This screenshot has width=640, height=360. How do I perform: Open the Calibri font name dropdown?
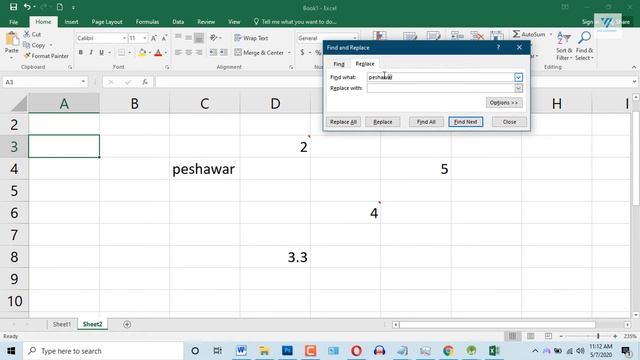pos(124,38)
